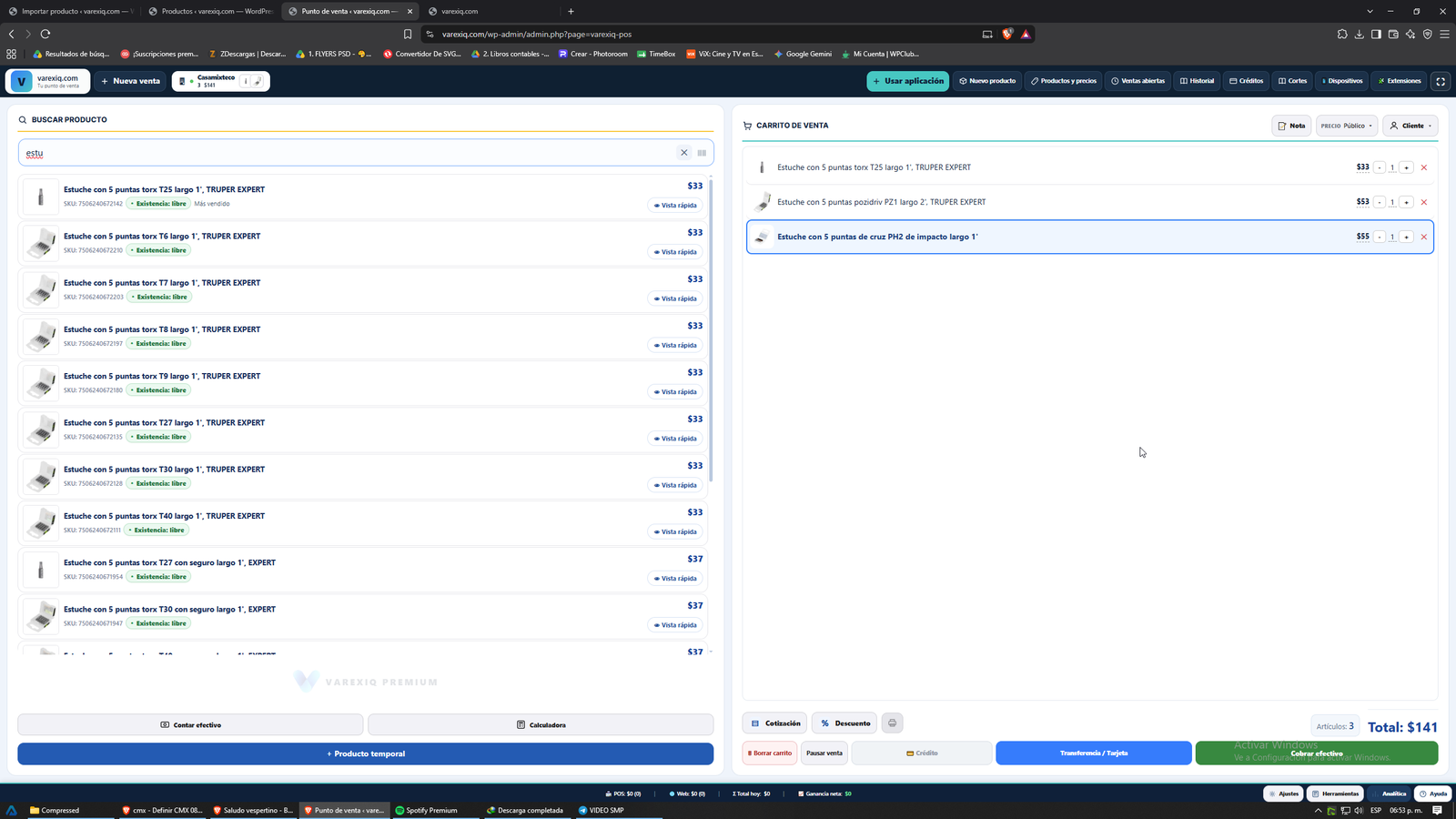The width and height of the screenshot is (1456, 819).
Task: Open Contar efectivo tool
Action: point(190,725)
